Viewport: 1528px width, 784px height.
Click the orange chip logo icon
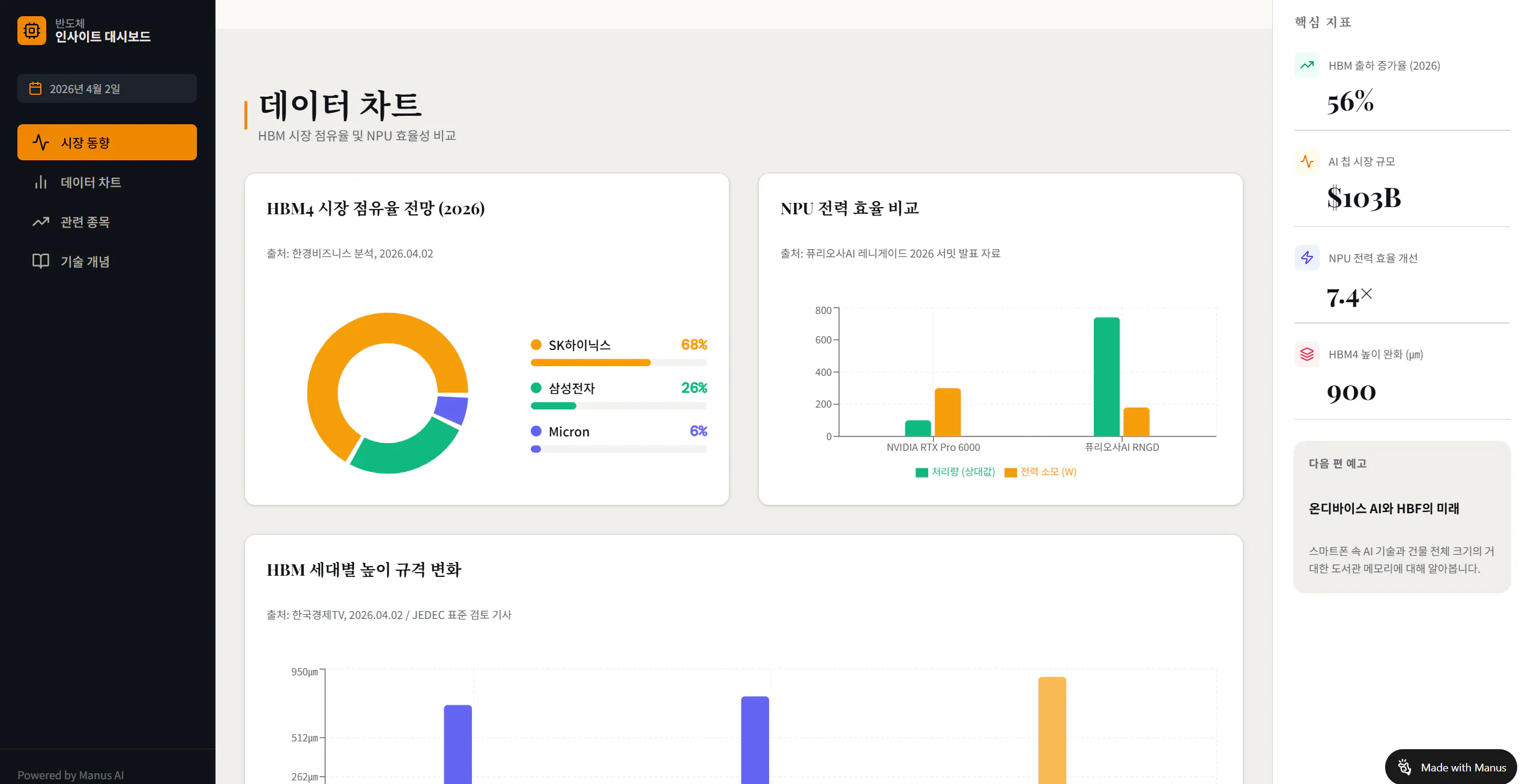pyautogui.click(x=32, y=30)
